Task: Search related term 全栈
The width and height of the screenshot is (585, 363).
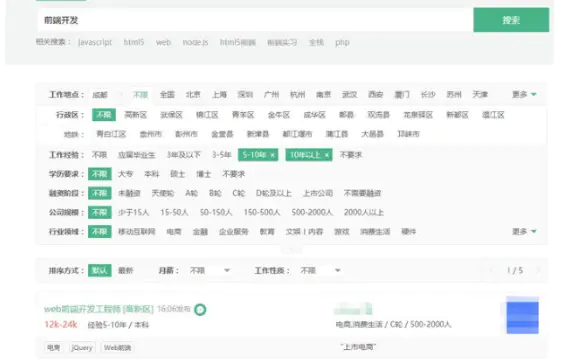Action: (x=316, y=42)
